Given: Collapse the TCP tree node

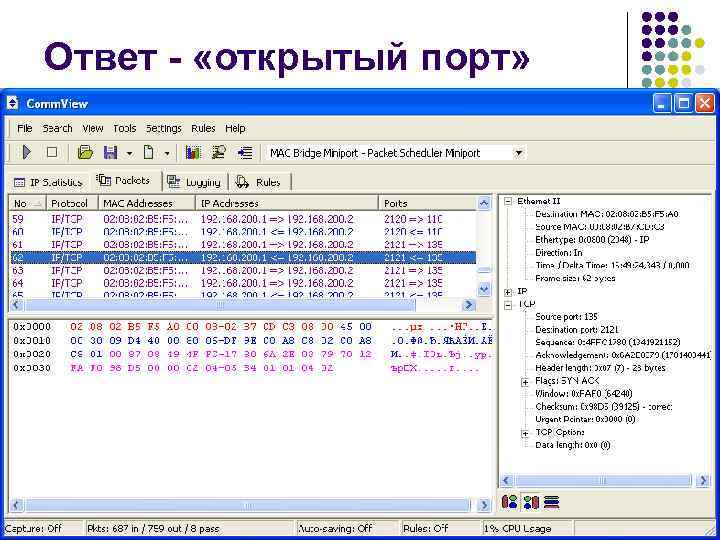Looking at the screenshot, I should 508,304.
